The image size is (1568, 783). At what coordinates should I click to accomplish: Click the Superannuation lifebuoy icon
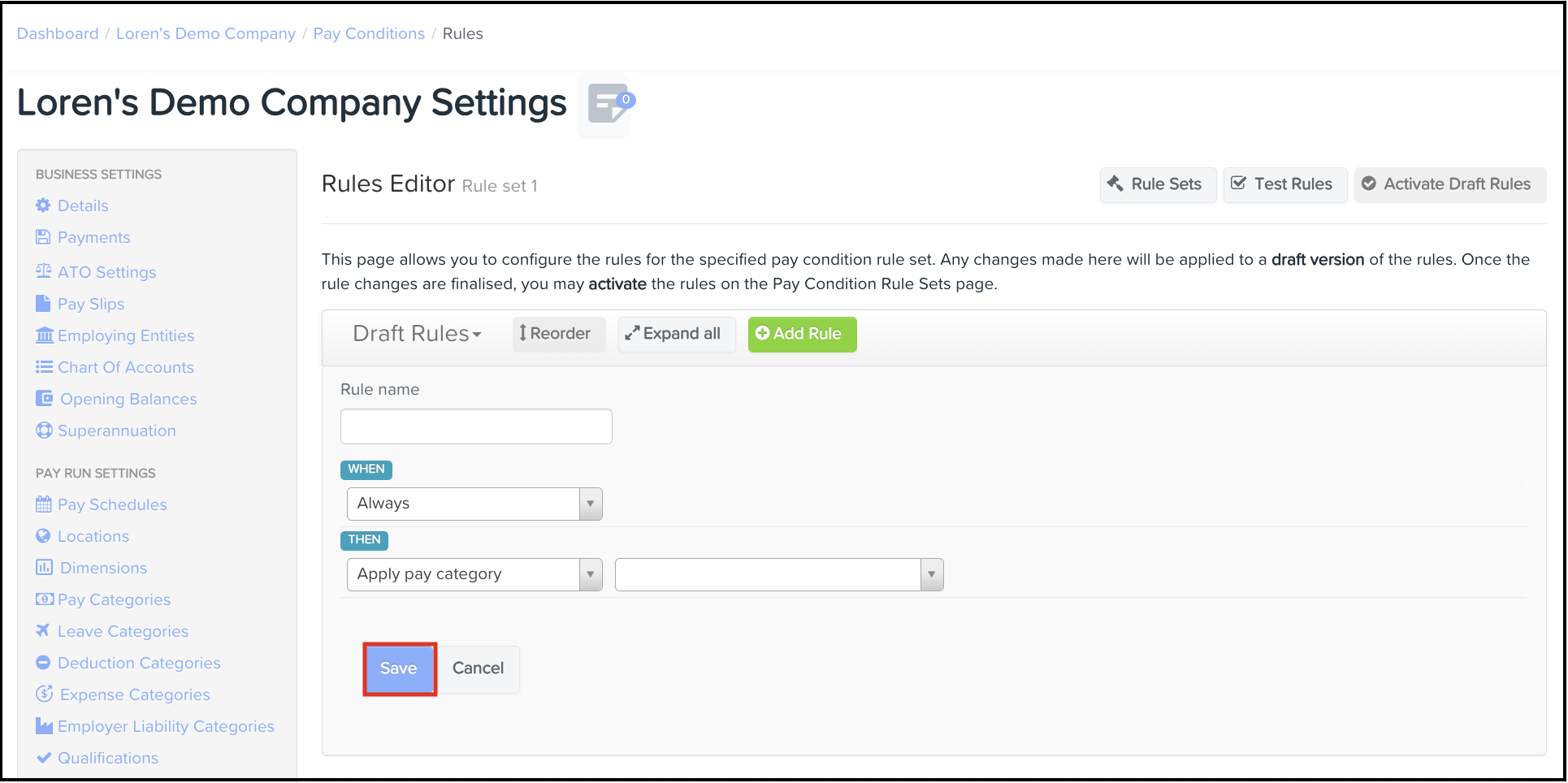coord(44,430)
